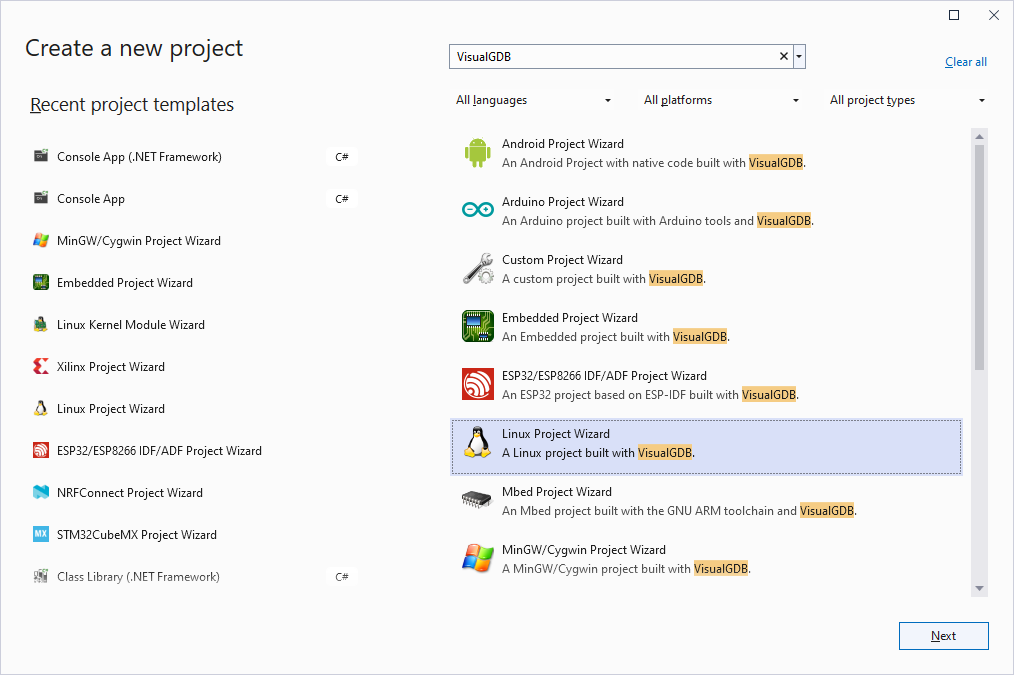Click the recent Console App icon
The width and height of the screenshot is (1014, 675).
click(41, 198)
